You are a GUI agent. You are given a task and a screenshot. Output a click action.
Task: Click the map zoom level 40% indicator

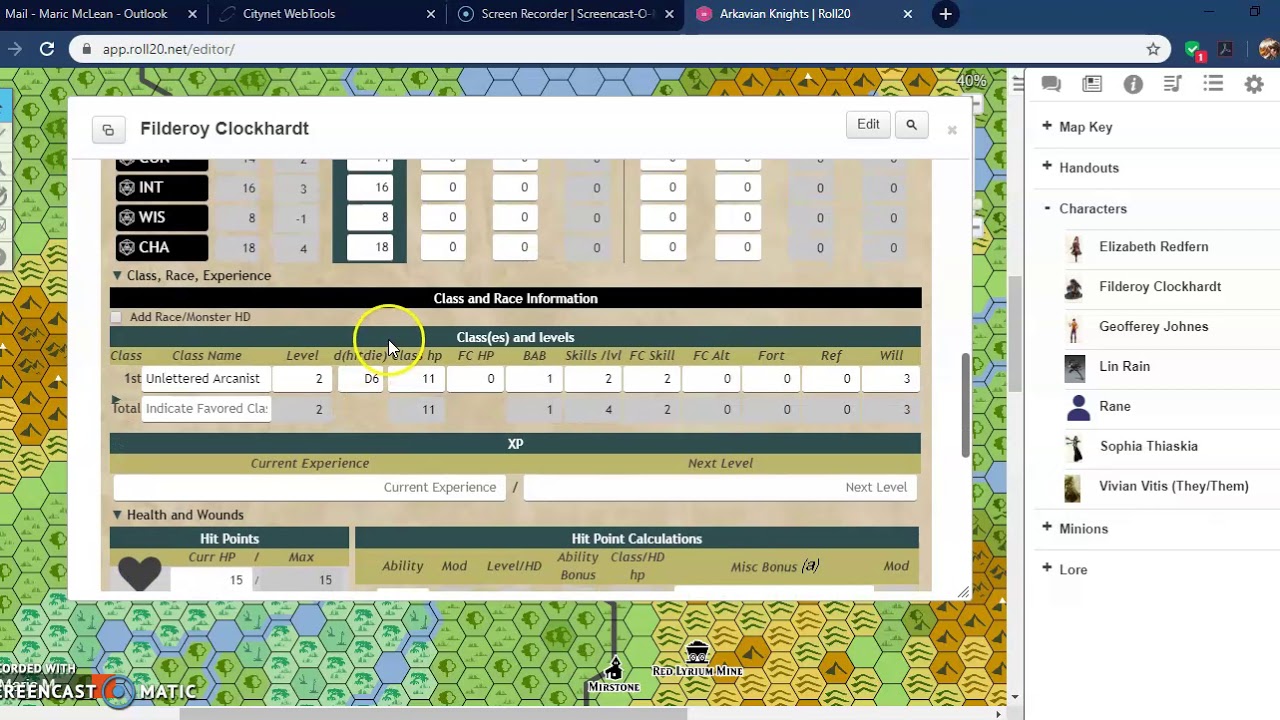point(971,81)
